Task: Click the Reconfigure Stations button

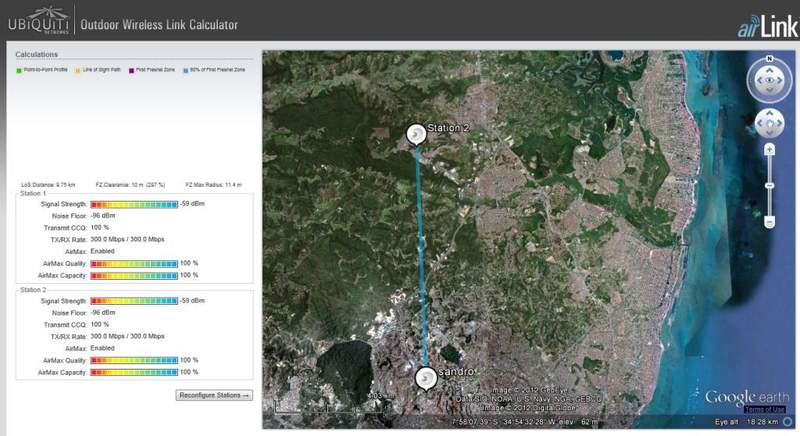Action: pos(214,395)
